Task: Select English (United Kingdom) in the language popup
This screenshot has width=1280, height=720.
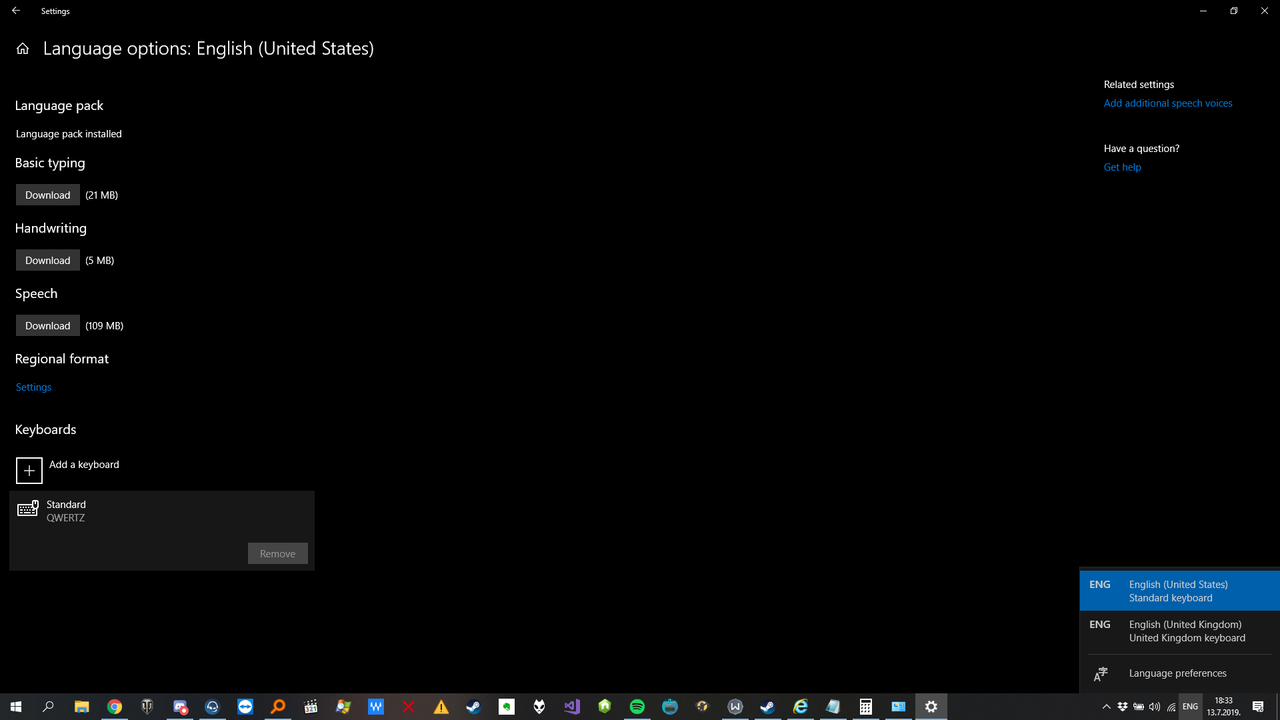Action: point(1185,630)
